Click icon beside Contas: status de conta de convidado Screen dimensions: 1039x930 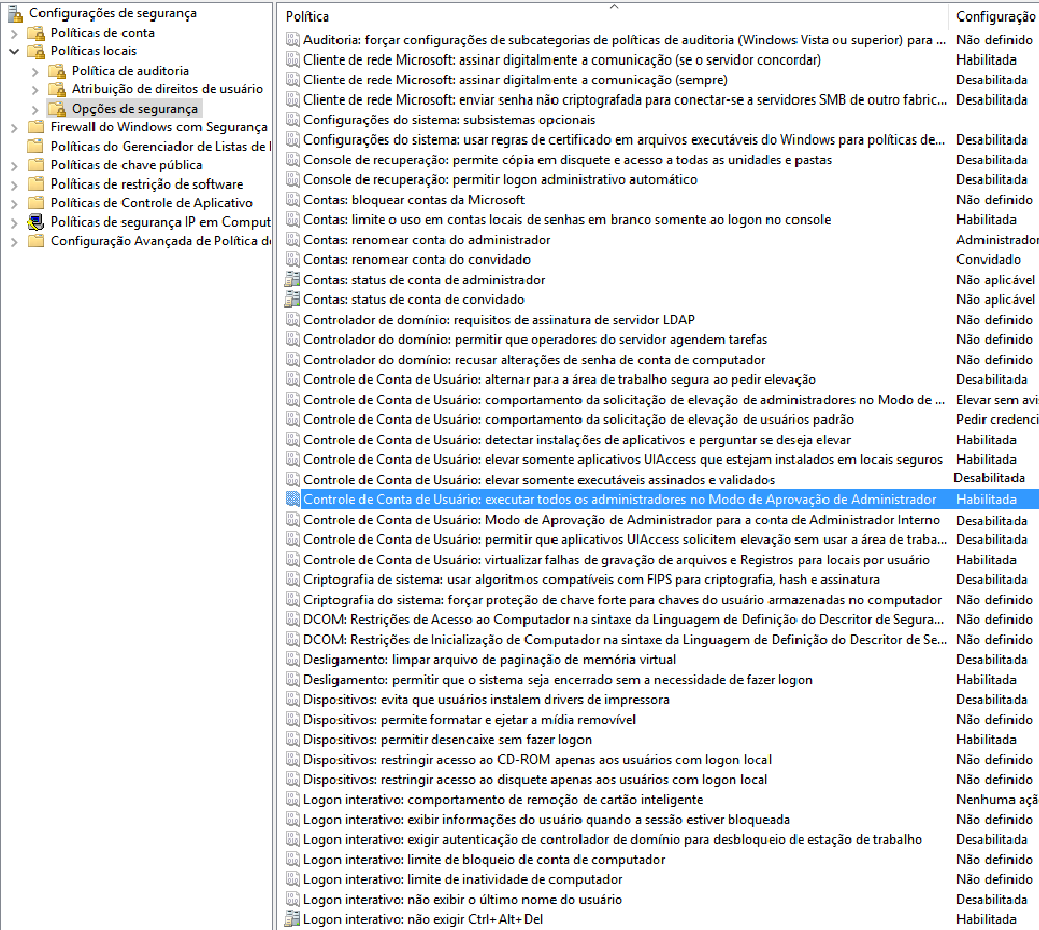(292, 300)
